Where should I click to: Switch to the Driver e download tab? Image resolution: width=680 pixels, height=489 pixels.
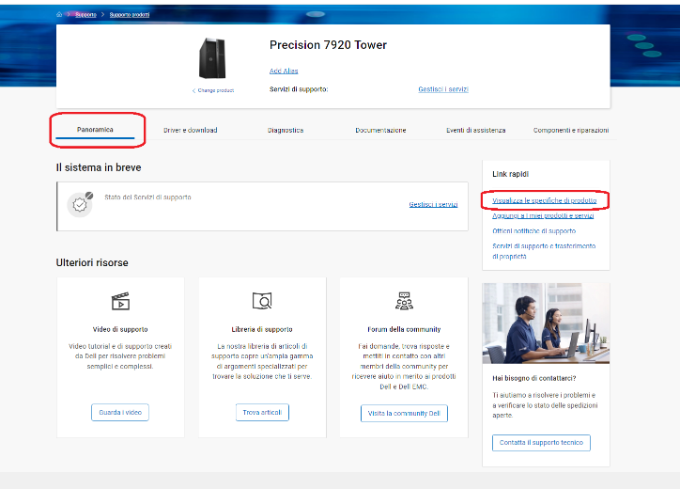(190, 130)
